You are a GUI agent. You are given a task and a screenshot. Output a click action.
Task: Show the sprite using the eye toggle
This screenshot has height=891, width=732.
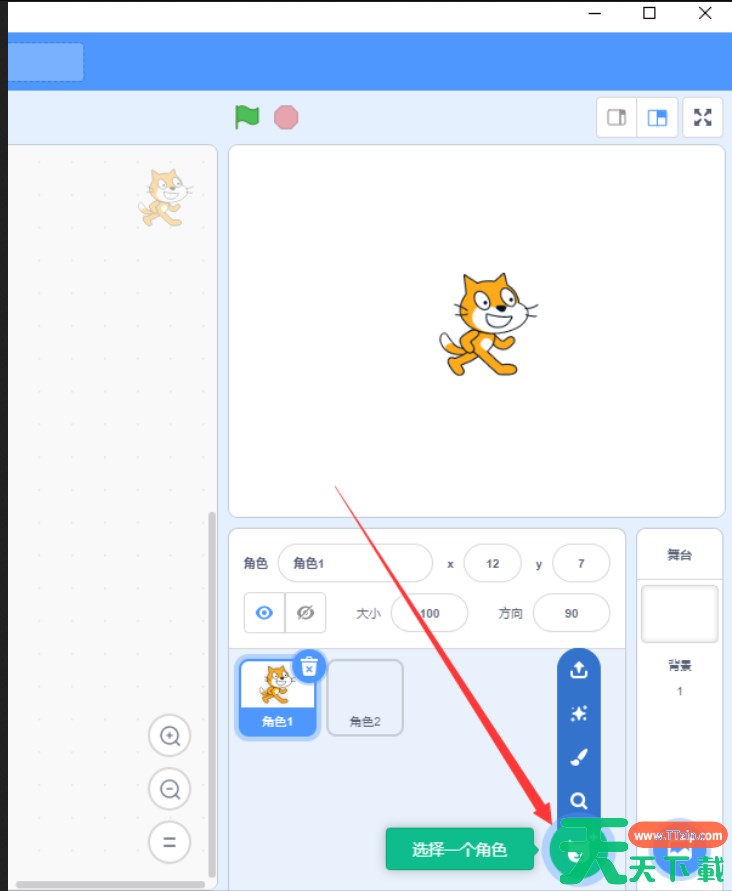coord(264,613)
